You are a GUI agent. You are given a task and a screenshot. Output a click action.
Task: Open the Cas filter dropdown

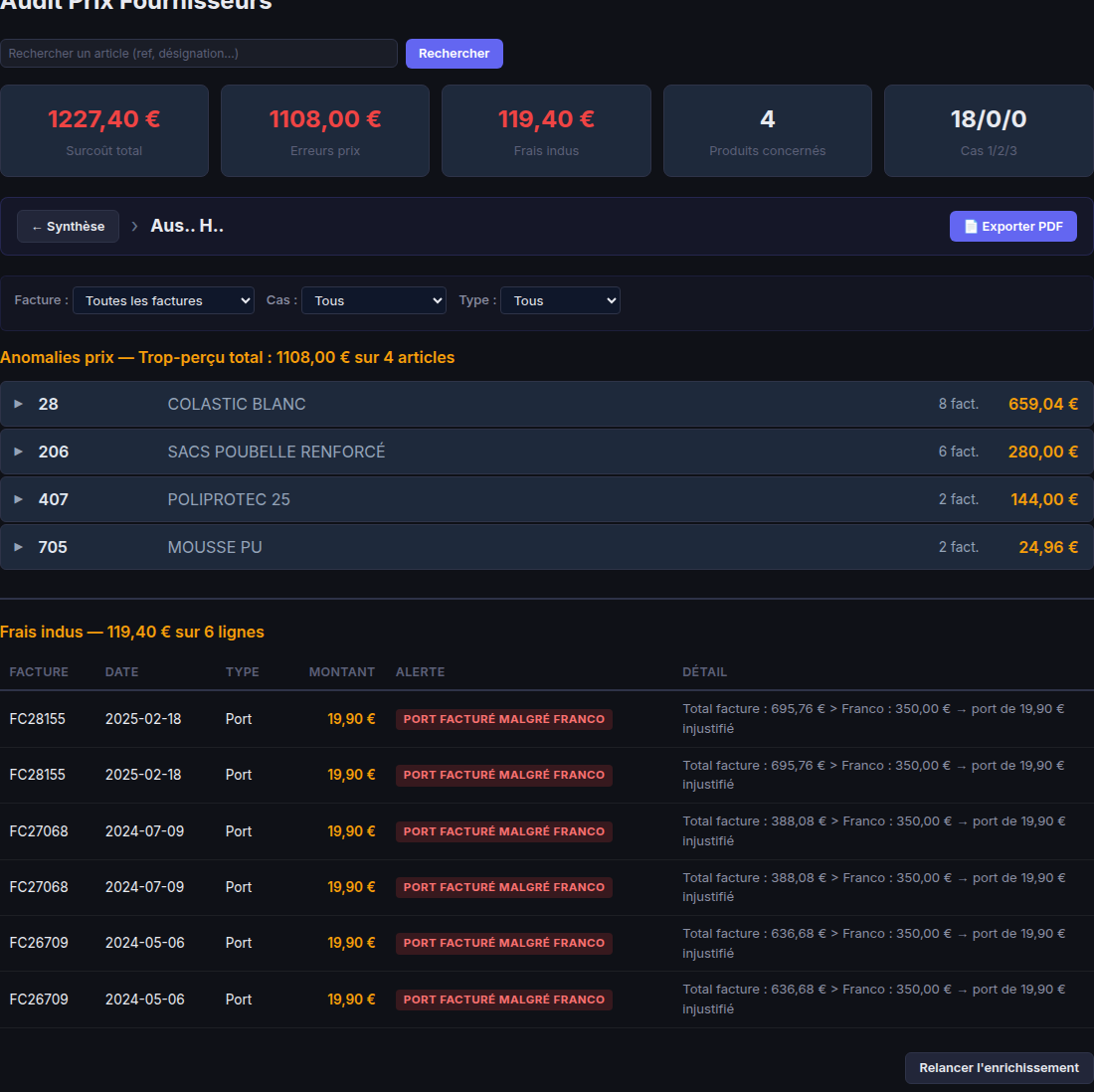pos(373,300)
